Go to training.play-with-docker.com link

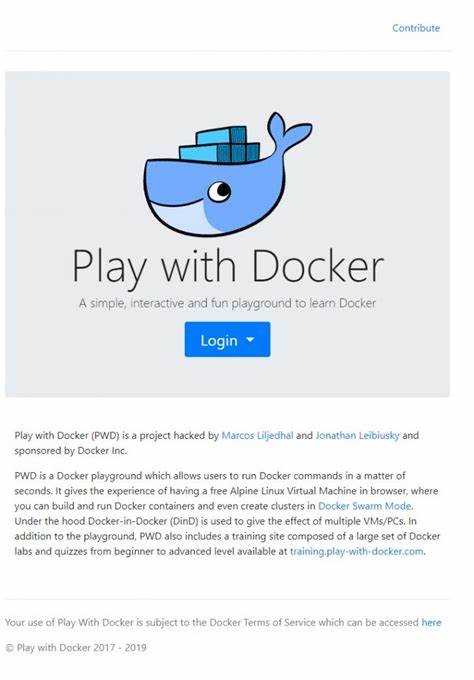pyautogui.click(x=356, y=552)
